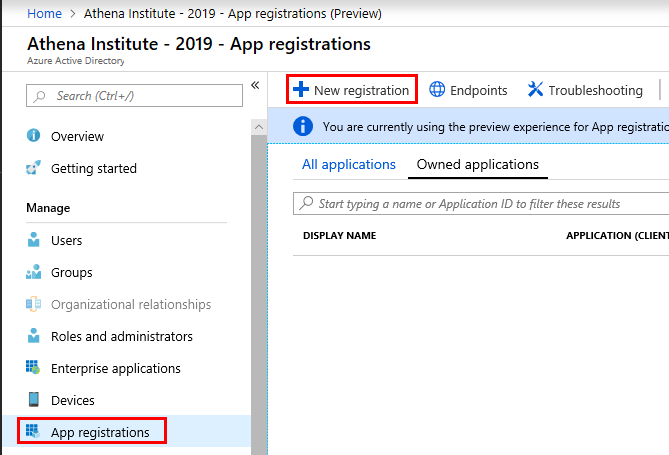Open Getting started in the sidebar
The width and height of the screenshot is (669, 455).
coord(94,168)
